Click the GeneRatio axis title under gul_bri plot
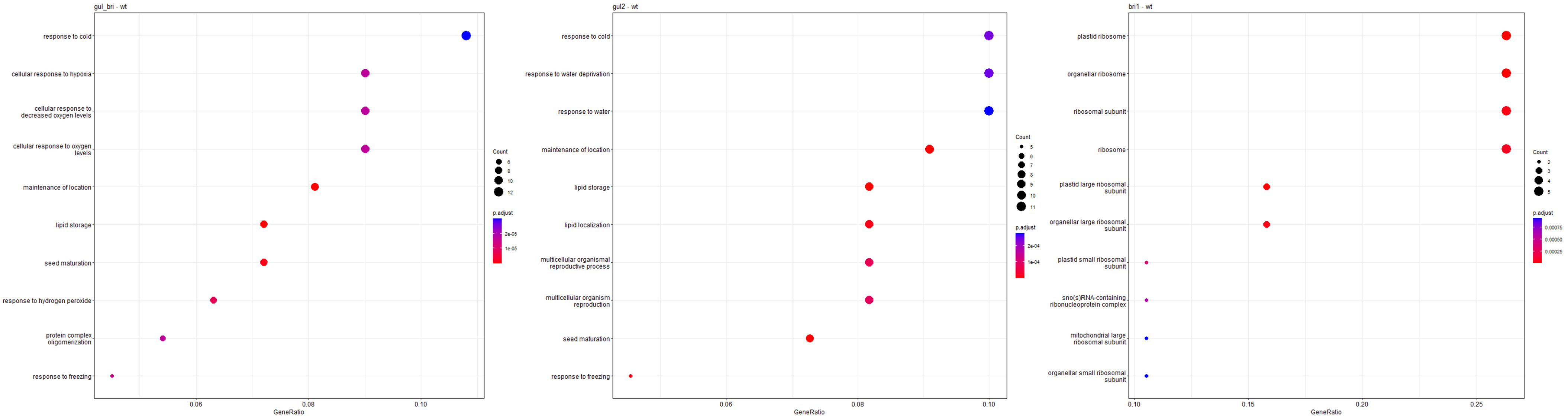1568x418 pixels. coord(288,412)
